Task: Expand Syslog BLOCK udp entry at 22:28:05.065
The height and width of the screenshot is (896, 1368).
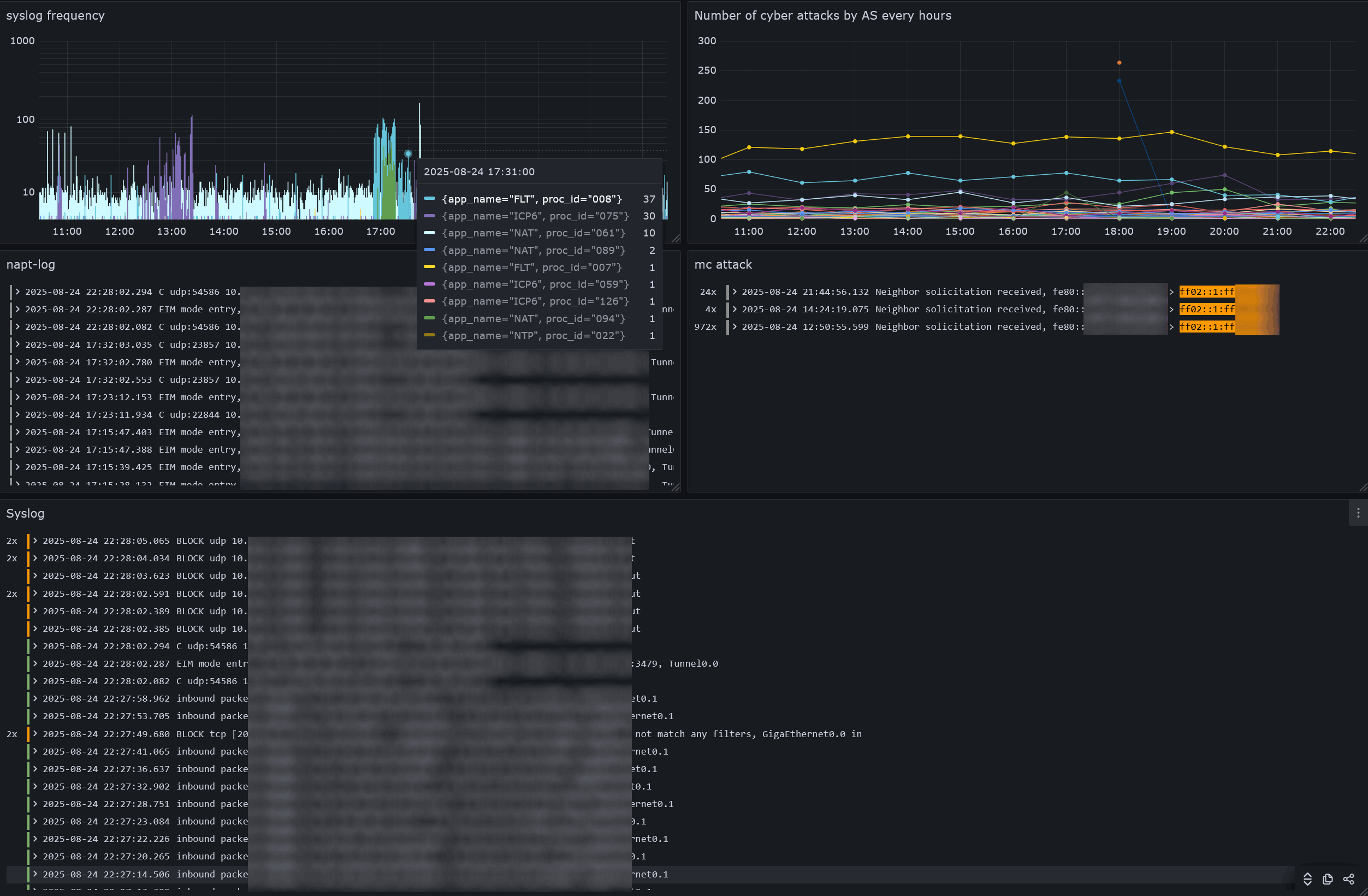Action: [35, 540]
